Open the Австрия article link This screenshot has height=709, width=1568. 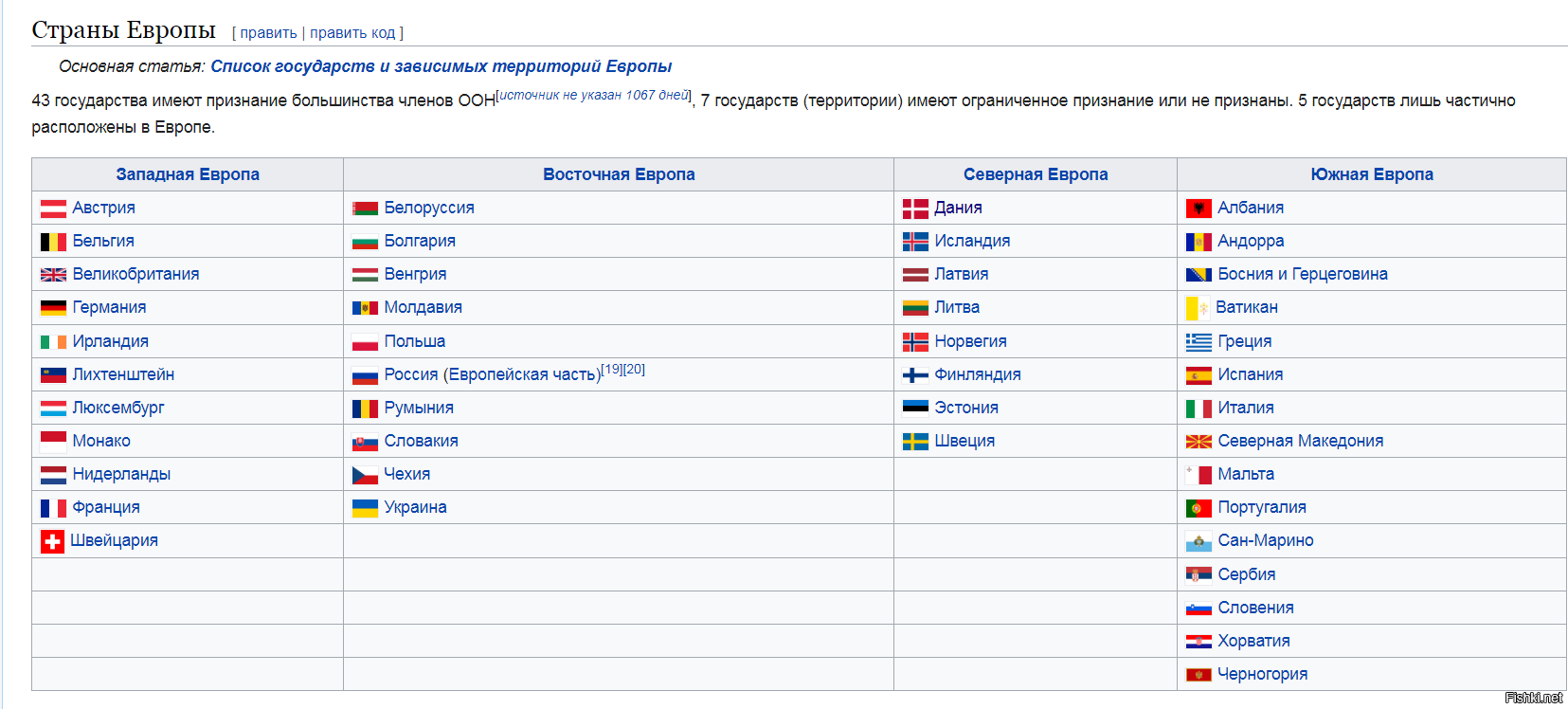click(104, 208)
